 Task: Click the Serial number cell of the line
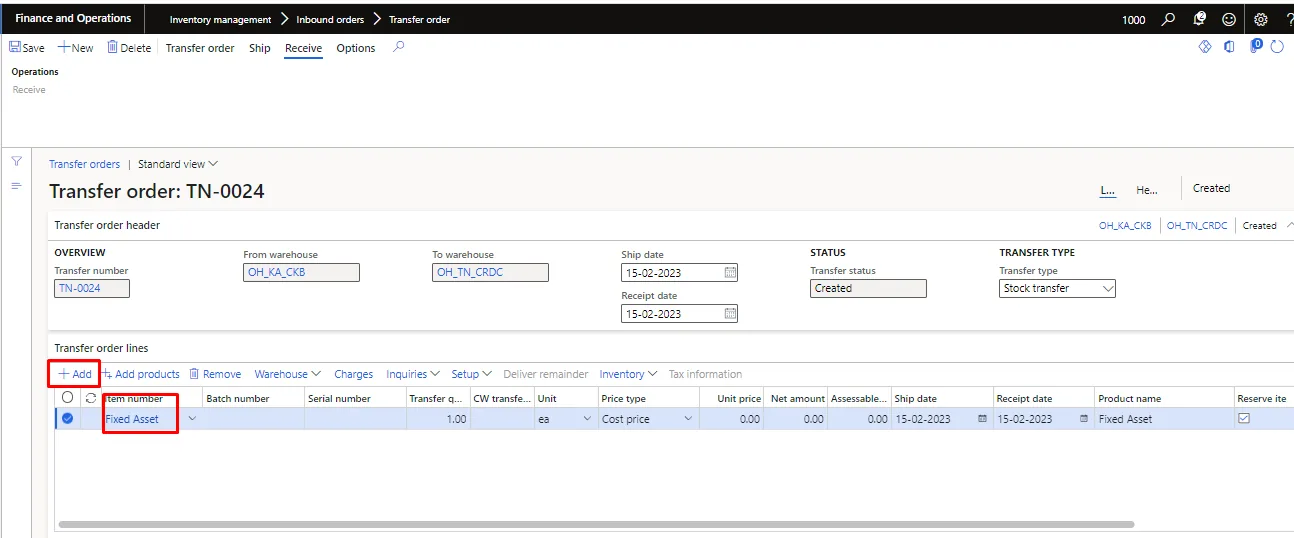click(355, 419)
